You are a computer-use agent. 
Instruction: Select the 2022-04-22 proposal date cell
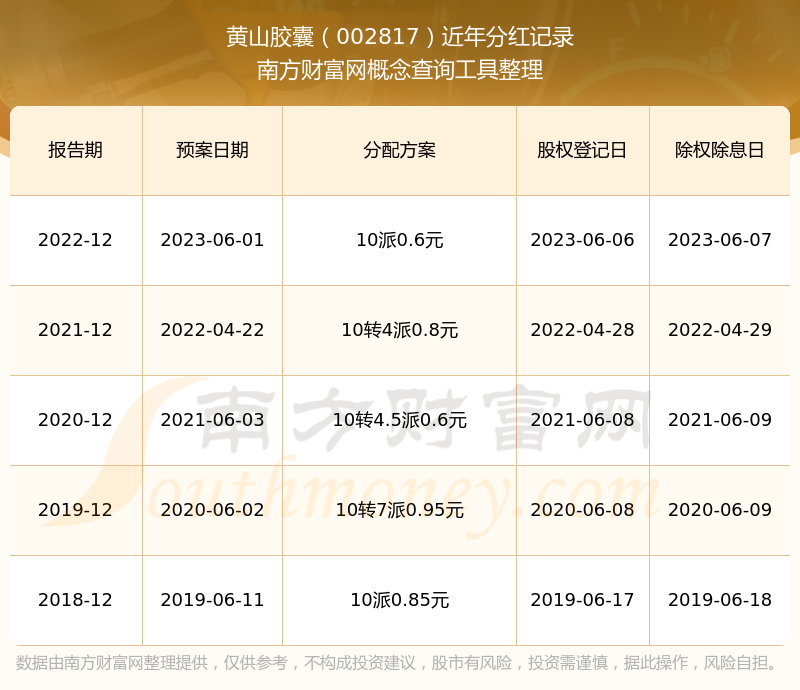pyautogui.click(x=212, y=330)
